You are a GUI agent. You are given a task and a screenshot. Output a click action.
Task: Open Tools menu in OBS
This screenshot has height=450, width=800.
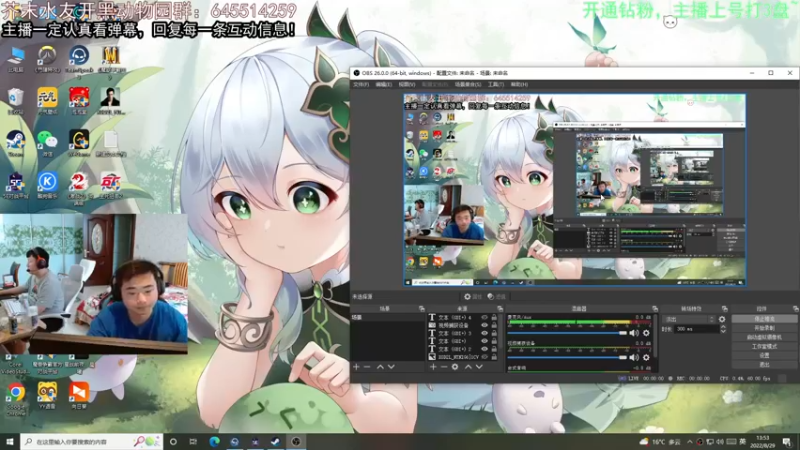pyautogui.click(x=495, y=84)
